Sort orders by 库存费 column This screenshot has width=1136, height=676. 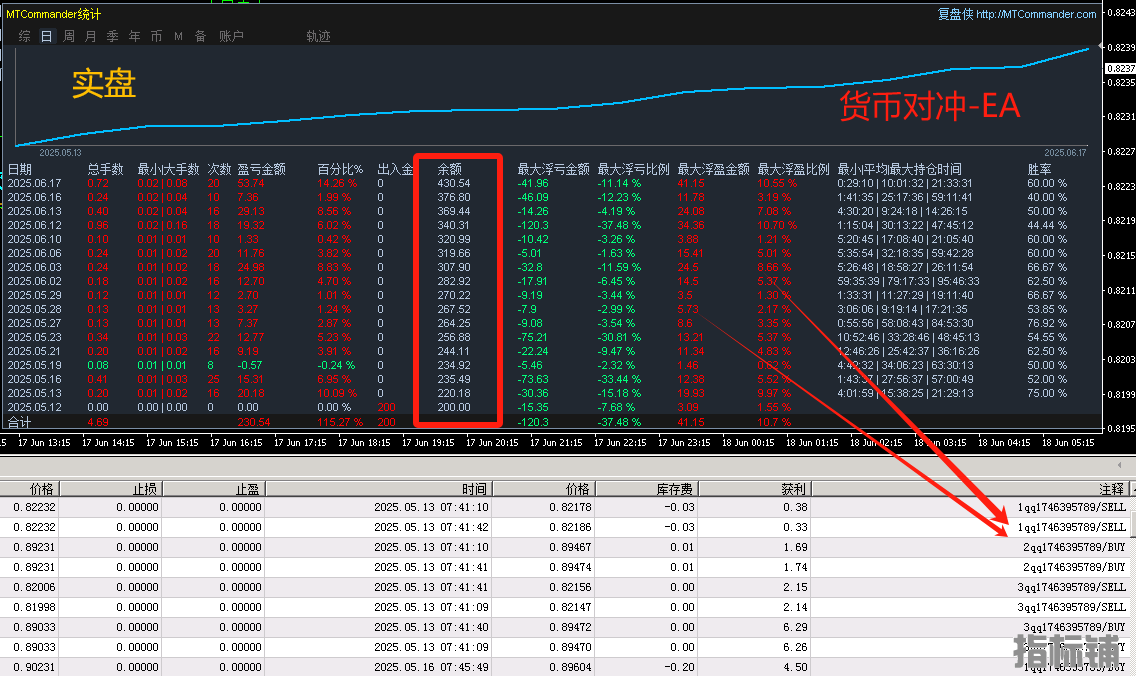point(647,489)
